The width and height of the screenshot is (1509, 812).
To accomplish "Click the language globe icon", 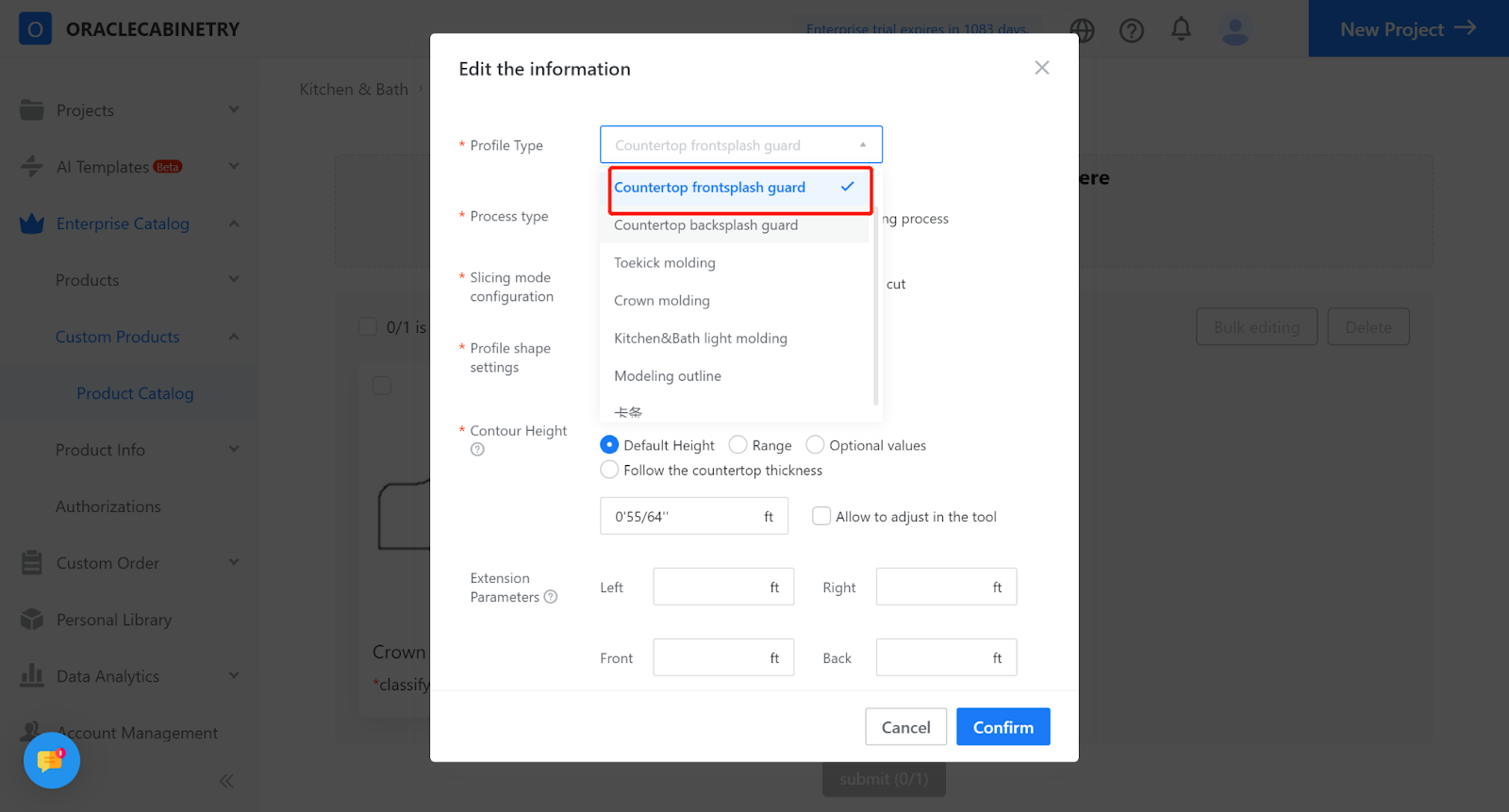I will point(1083,31).
